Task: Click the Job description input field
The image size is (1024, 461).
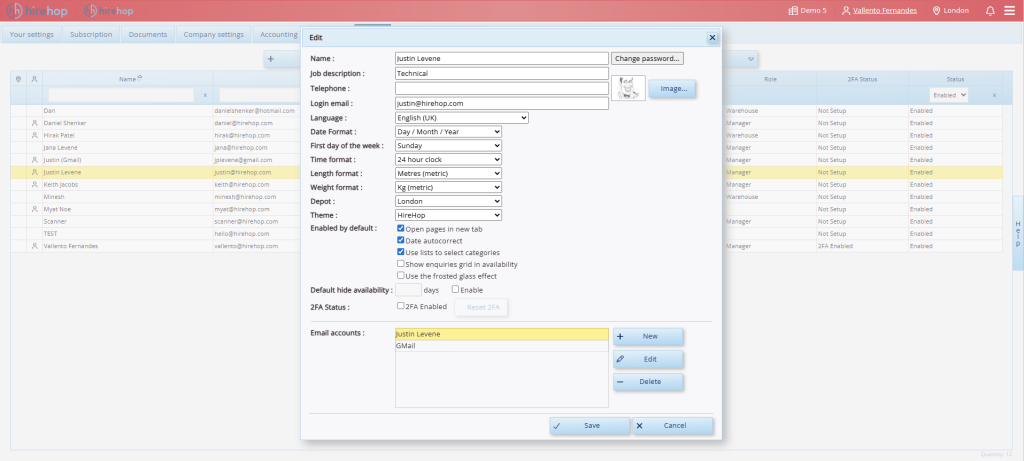Action: coord(502,73)
